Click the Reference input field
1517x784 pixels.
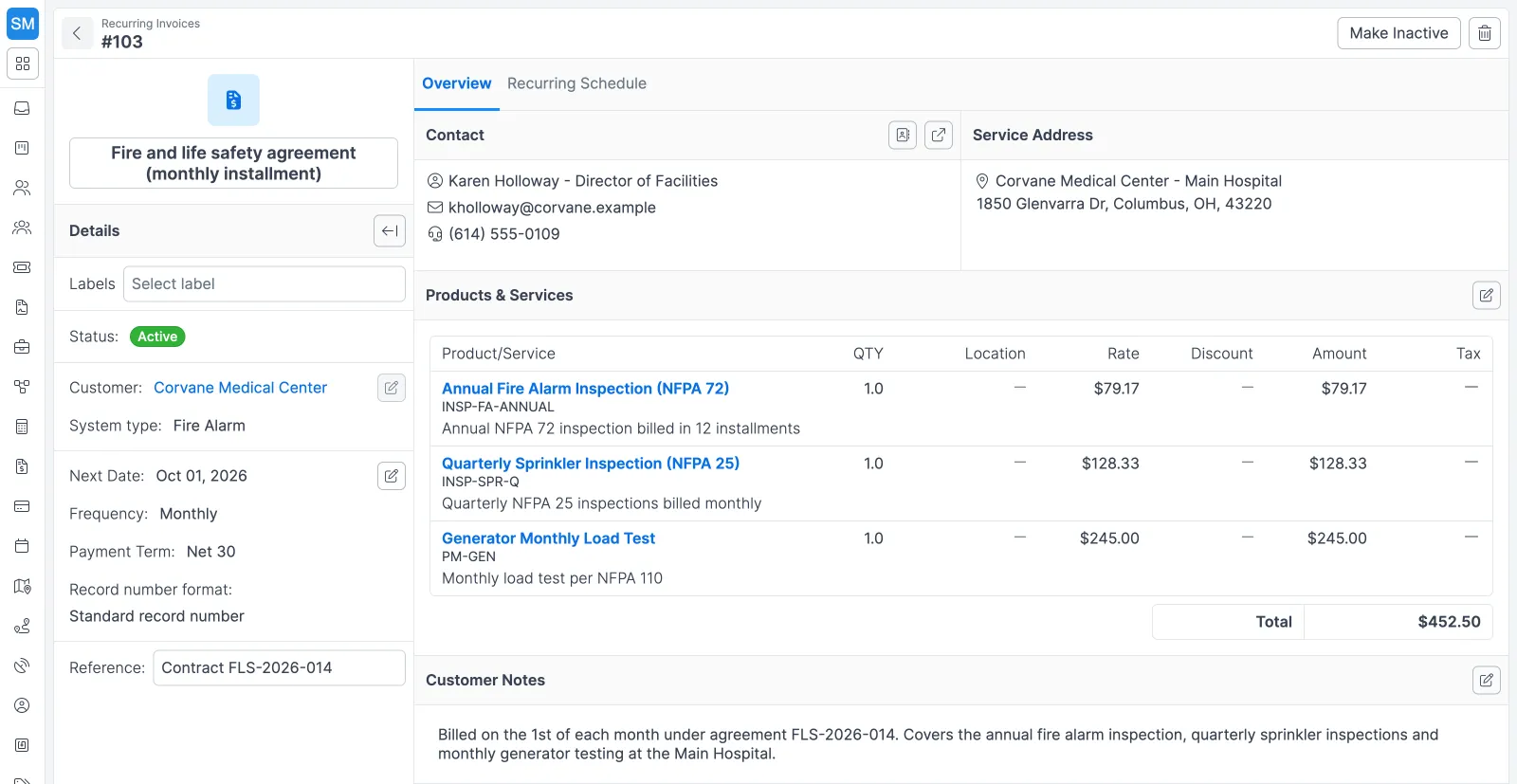click(x=279, y=667)
